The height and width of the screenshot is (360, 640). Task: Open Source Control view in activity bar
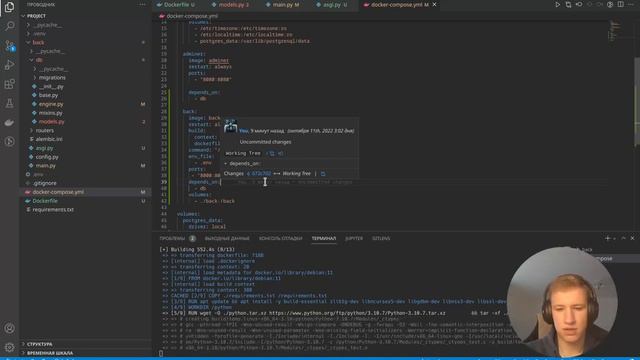(9, 46)
